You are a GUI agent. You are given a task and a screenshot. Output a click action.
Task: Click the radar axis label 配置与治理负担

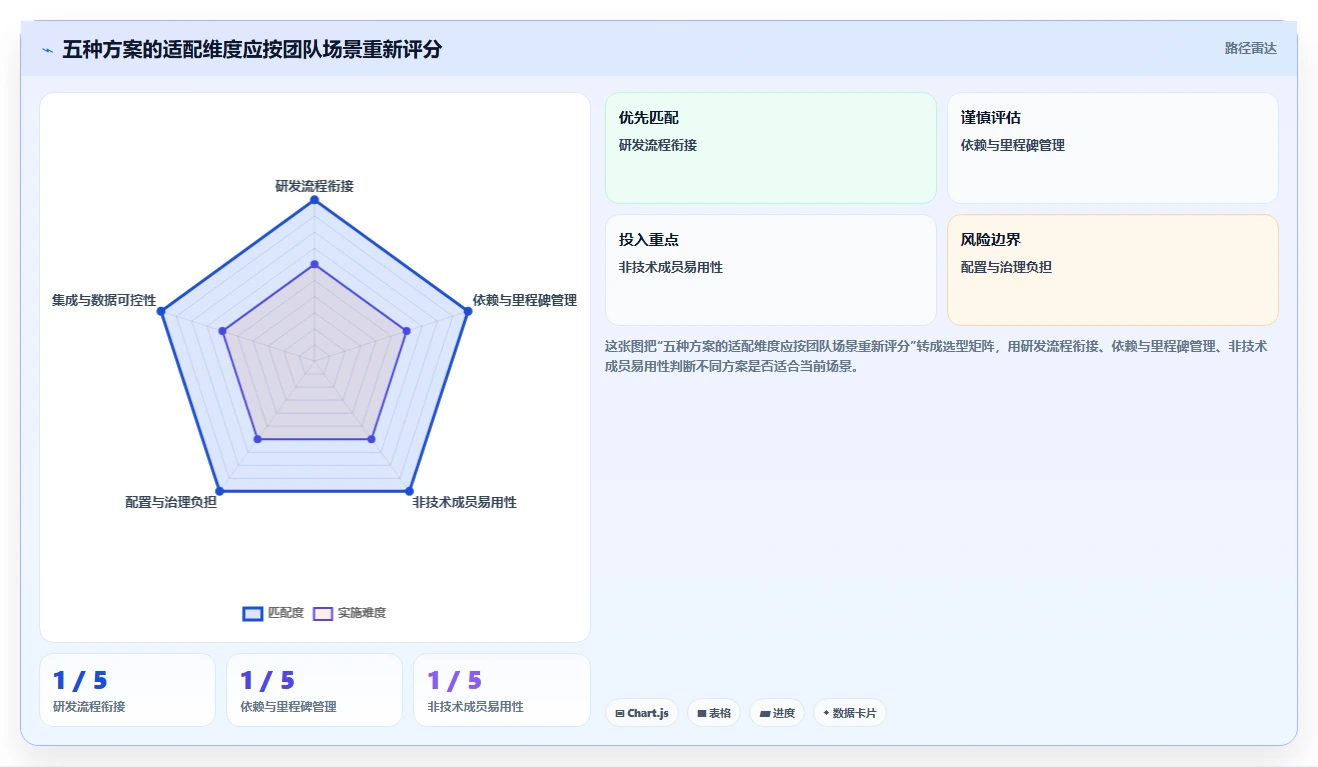[171, 502]
